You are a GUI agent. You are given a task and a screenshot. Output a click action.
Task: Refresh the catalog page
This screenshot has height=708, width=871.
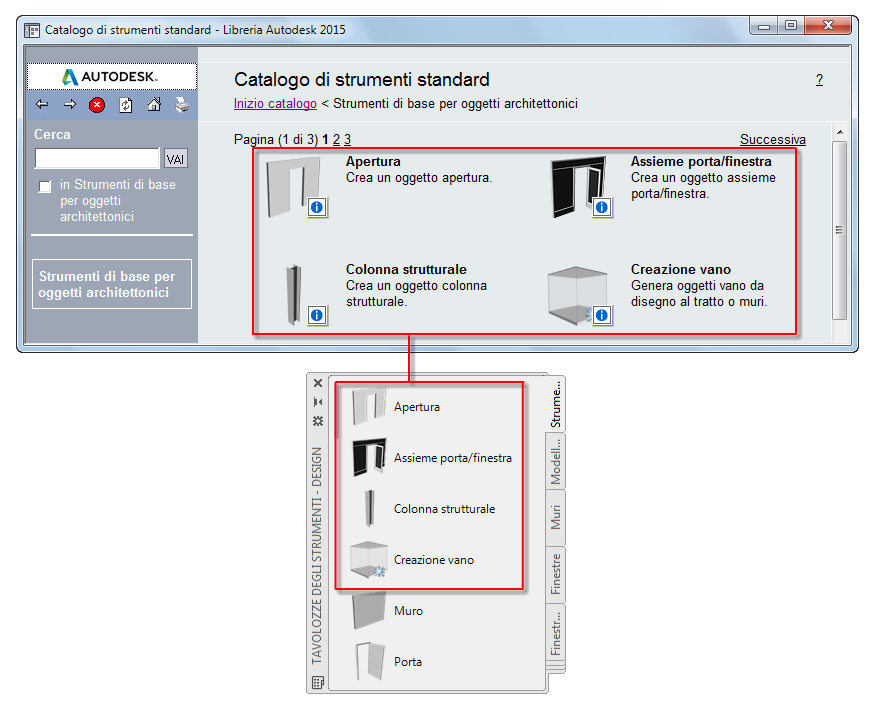pos(126,105)
